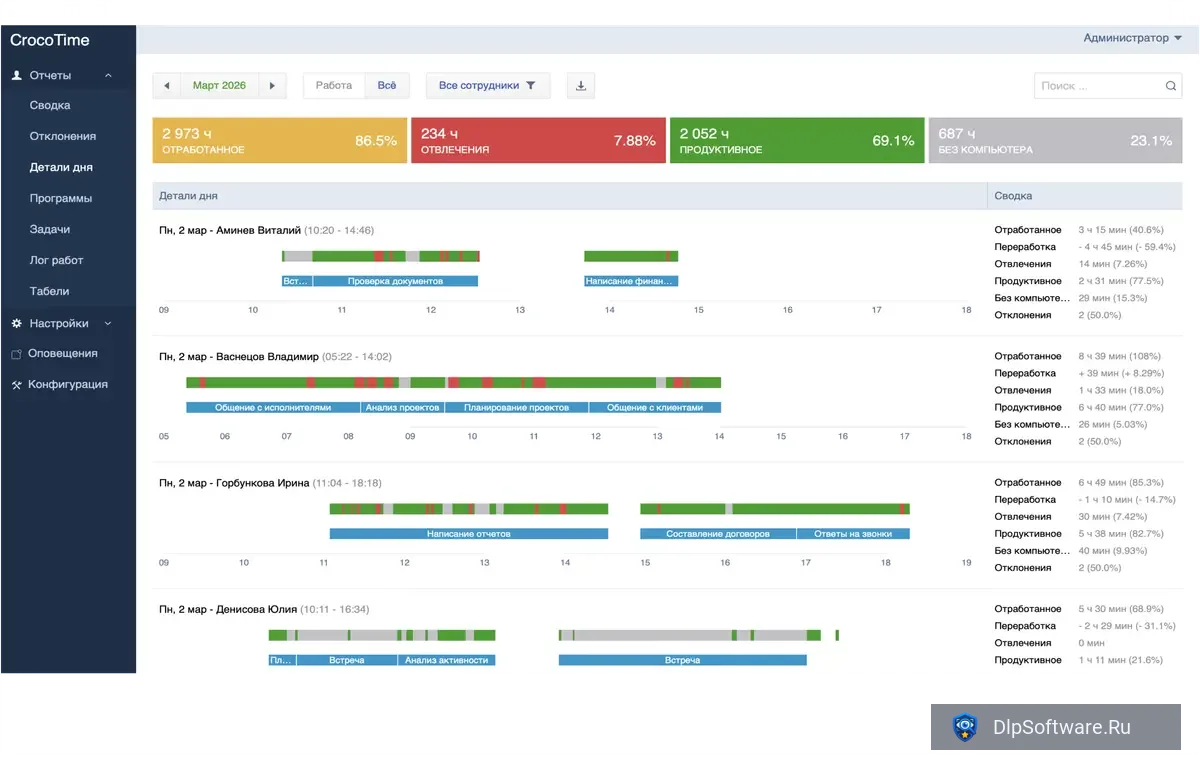This screenshot has width=1200, height=769.
Task: Click the search magnifier icon
Action: click(x=1171, y=86)
